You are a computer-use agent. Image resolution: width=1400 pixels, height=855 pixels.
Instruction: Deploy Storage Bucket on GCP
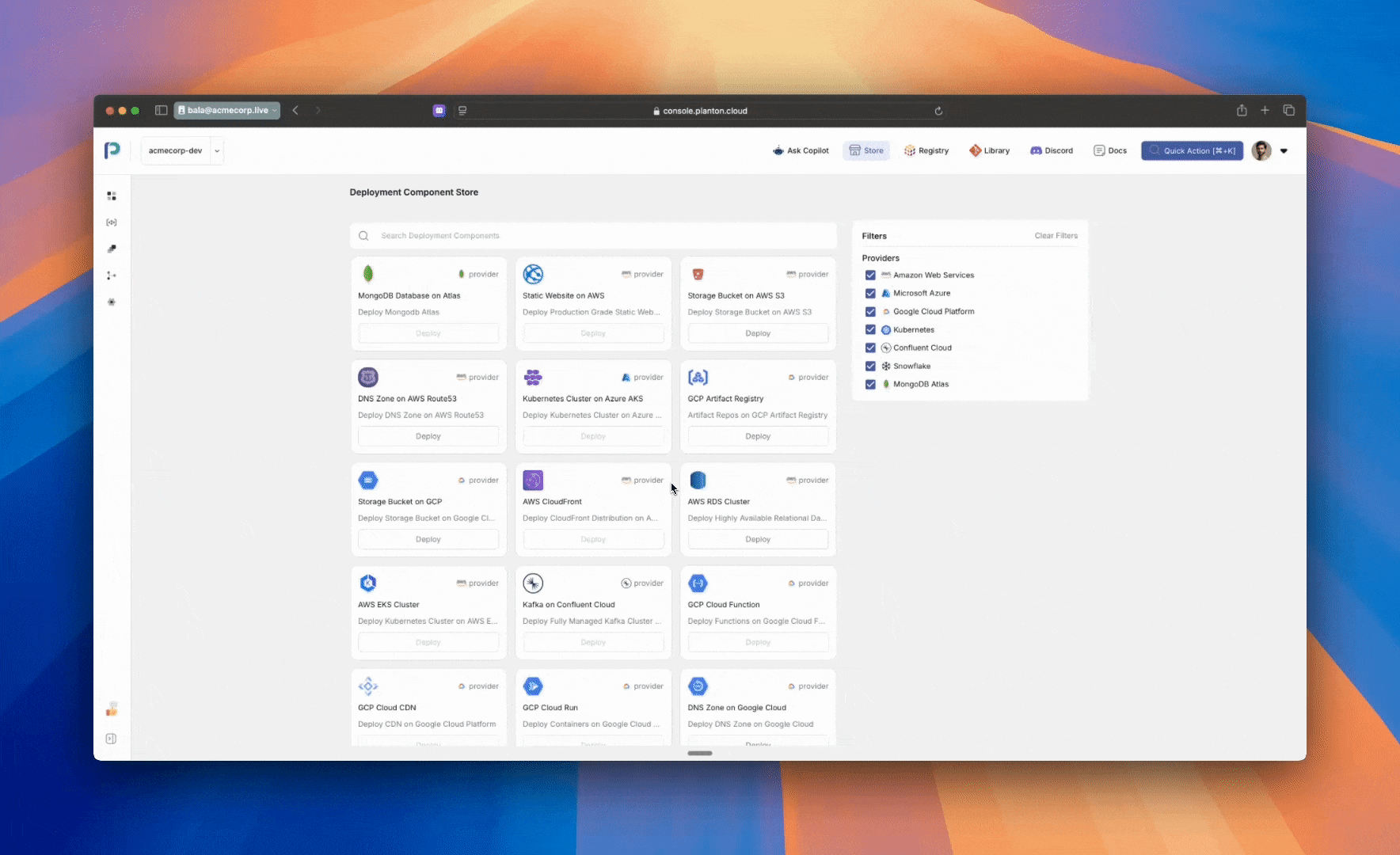(x=428, y=539)
